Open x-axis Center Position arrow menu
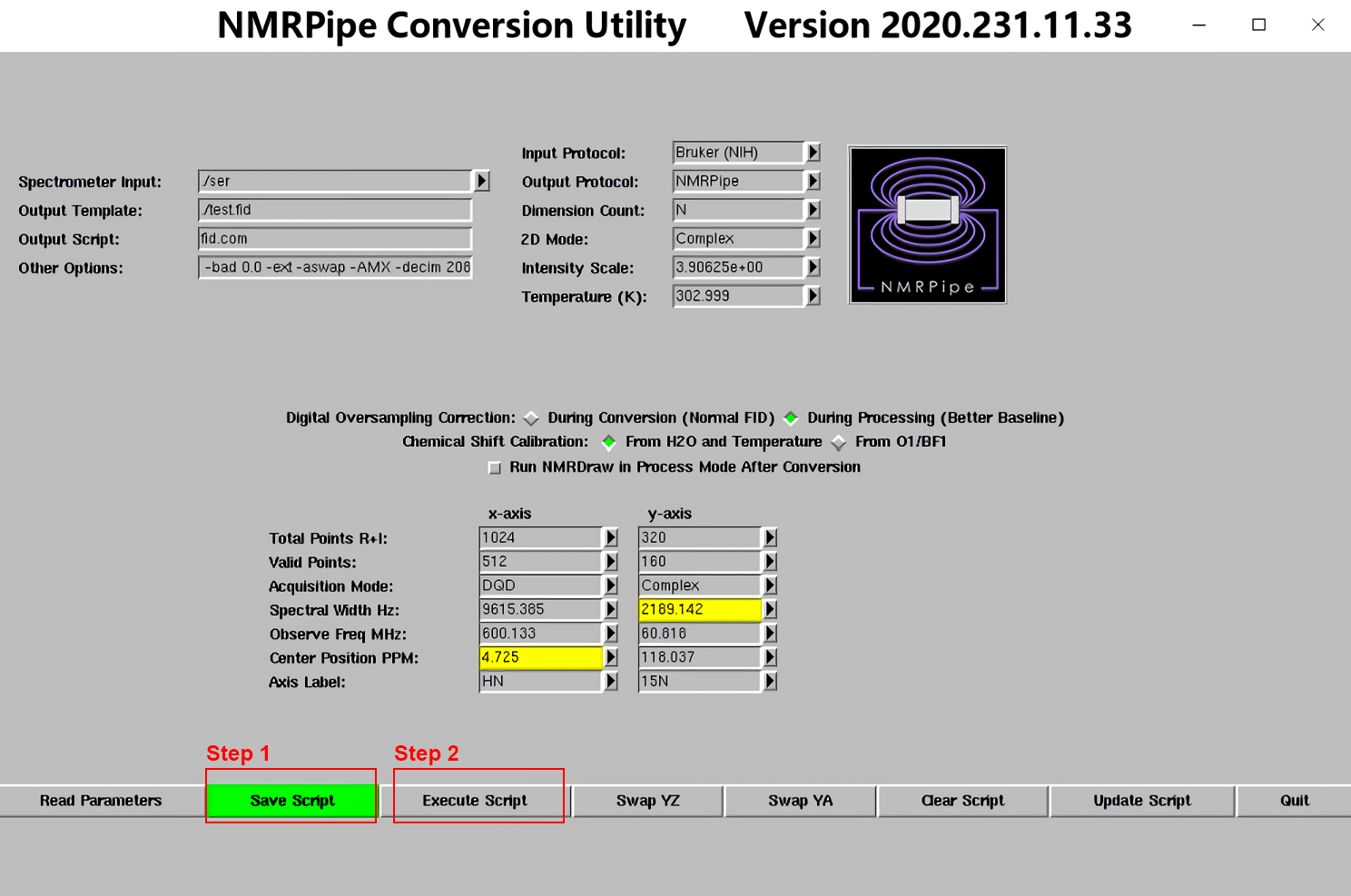This screenshot has width=1351, height=896. pos(611,657)
